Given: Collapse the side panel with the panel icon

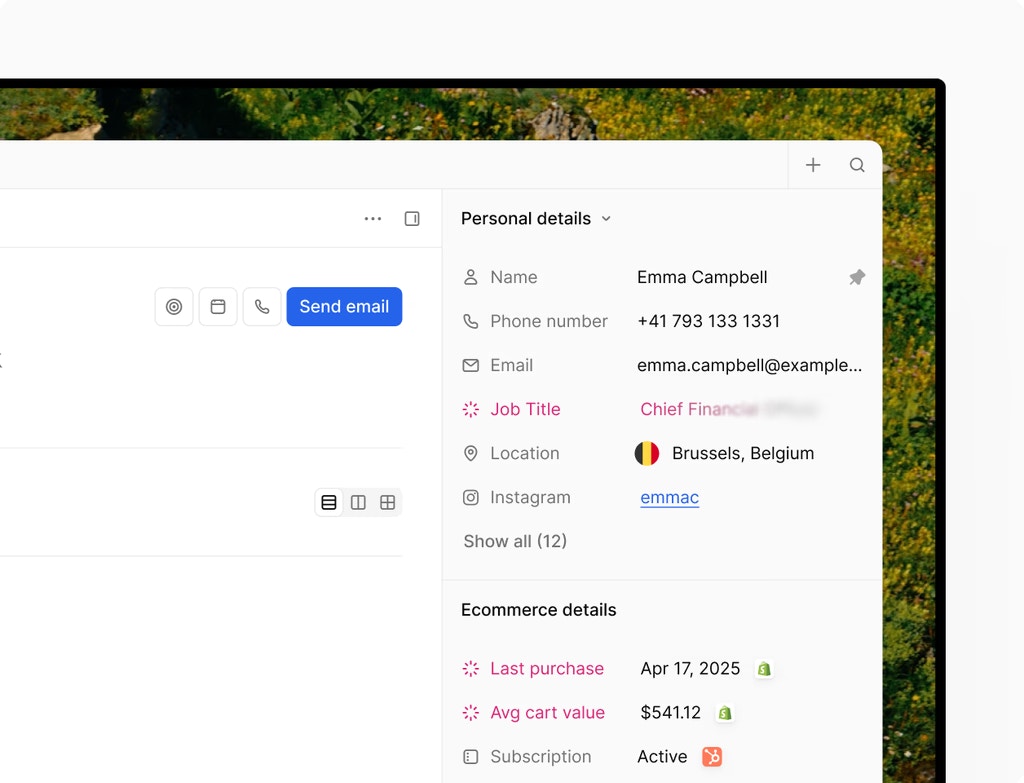Looking at the screenshot, I should [412, 218].
